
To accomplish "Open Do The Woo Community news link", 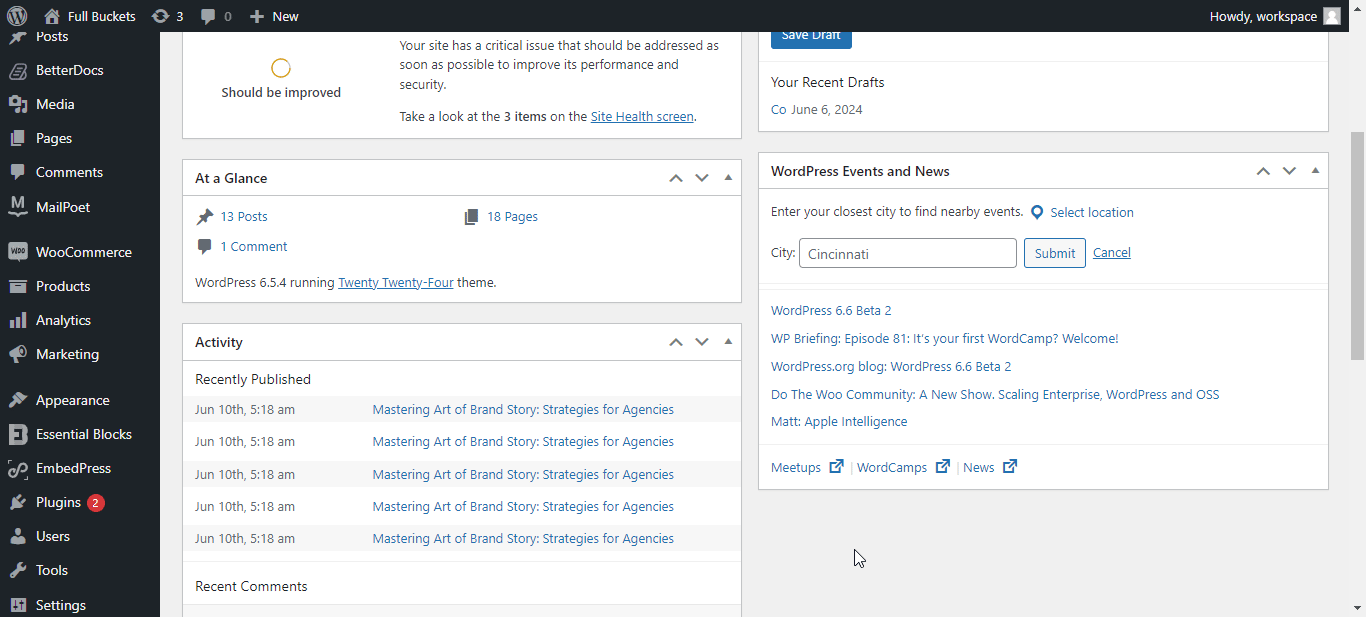I will tap(995, 394).
